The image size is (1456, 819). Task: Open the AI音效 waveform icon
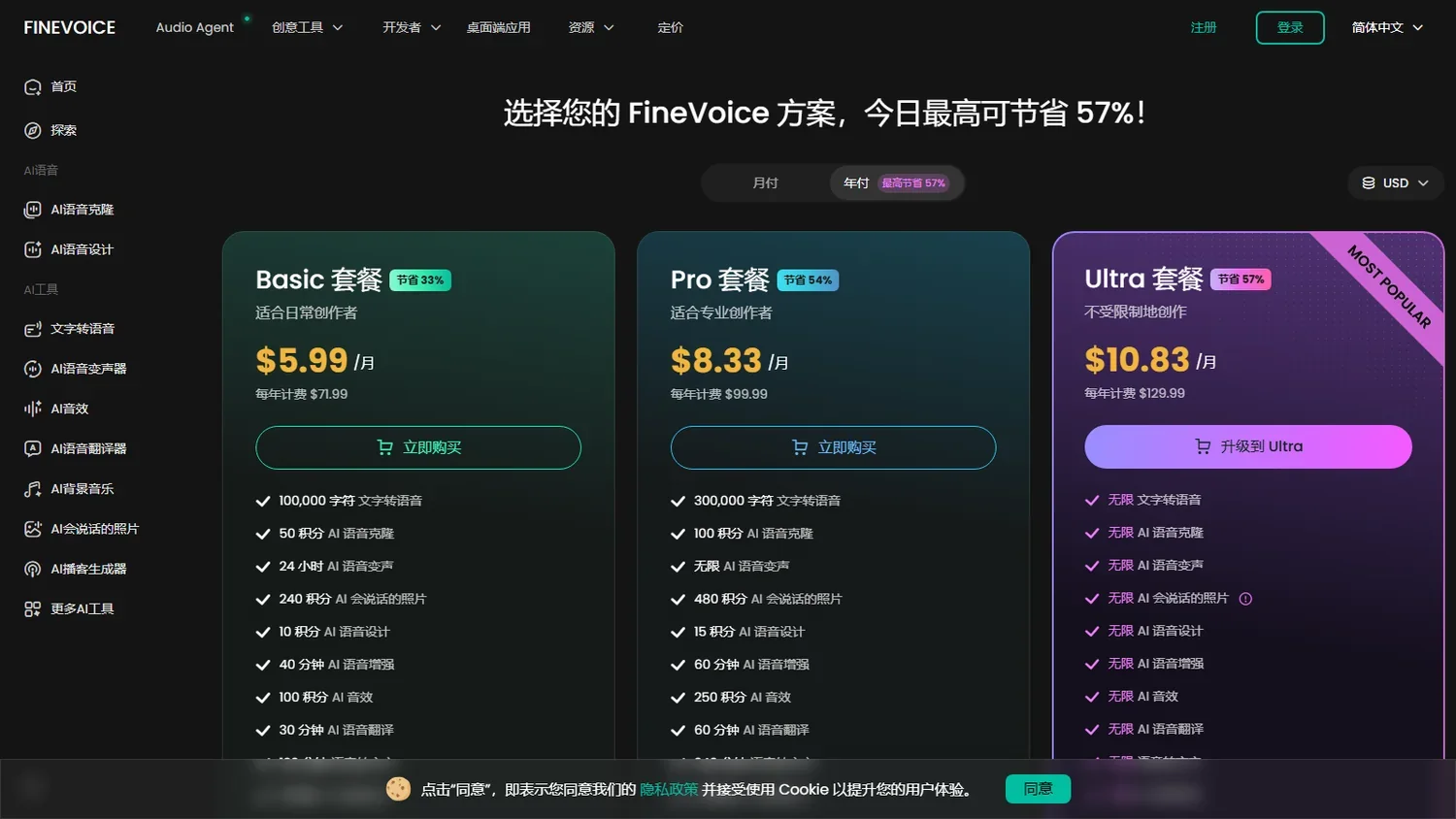(x=32, y=409)
